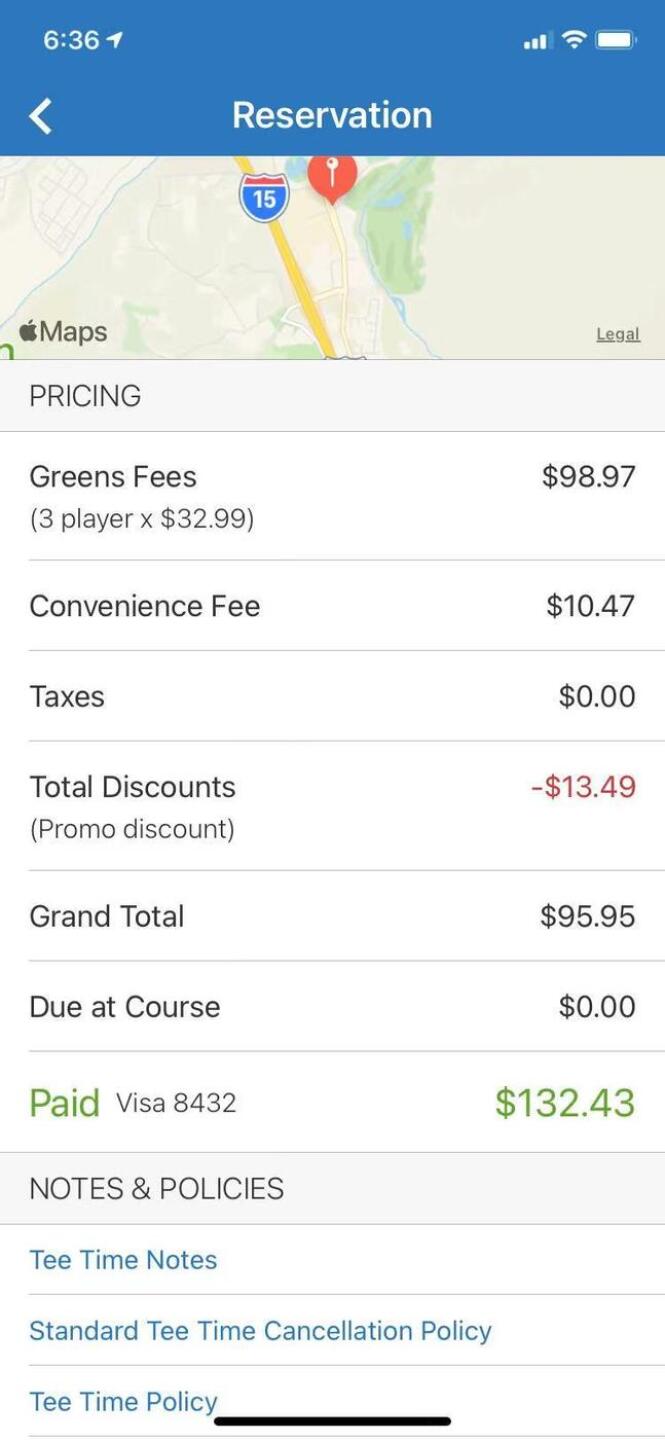Tap the Greens Fees row
Screen dimensions: 665x1440
point(332,495)
